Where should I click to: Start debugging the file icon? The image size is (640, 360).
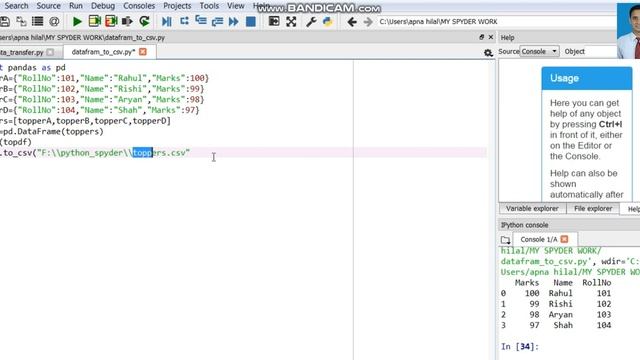pyautogui.click(x=167, y=22)
